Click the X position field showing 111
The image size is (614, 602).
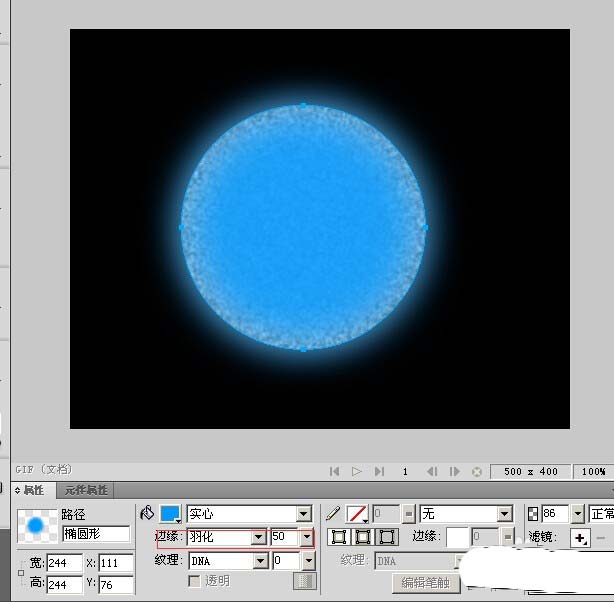pyautogui.click(x=116, y=563)
